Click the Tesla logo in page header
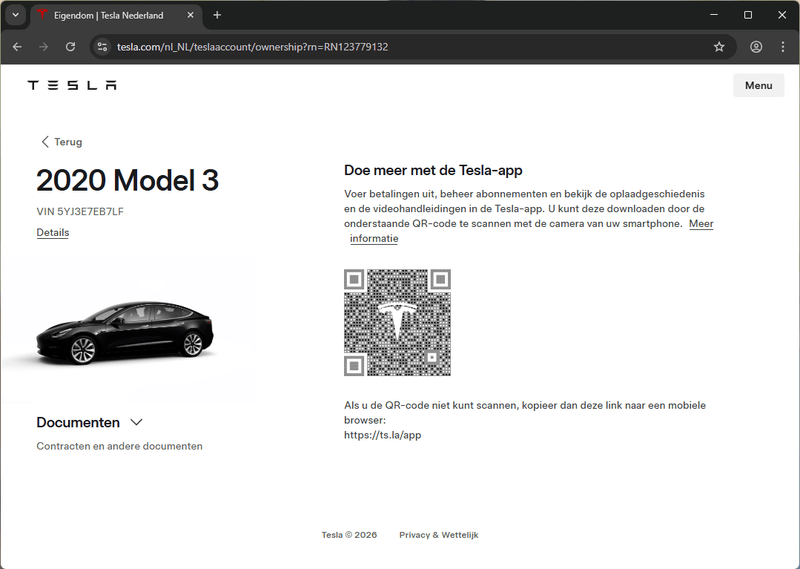The height and width of the screenshot is (569, 800). pos(72,85)
